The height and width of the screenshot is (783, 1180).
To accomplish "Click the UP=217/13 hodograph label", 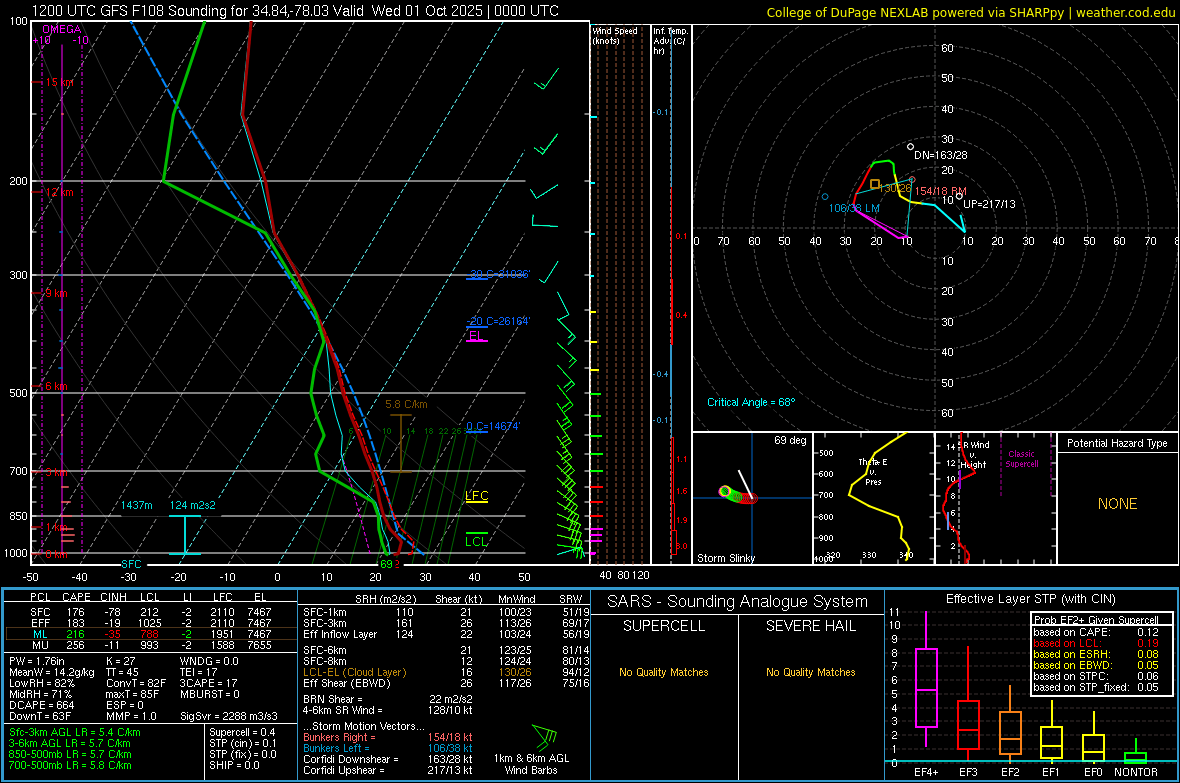I will click(x=989, y=204).
